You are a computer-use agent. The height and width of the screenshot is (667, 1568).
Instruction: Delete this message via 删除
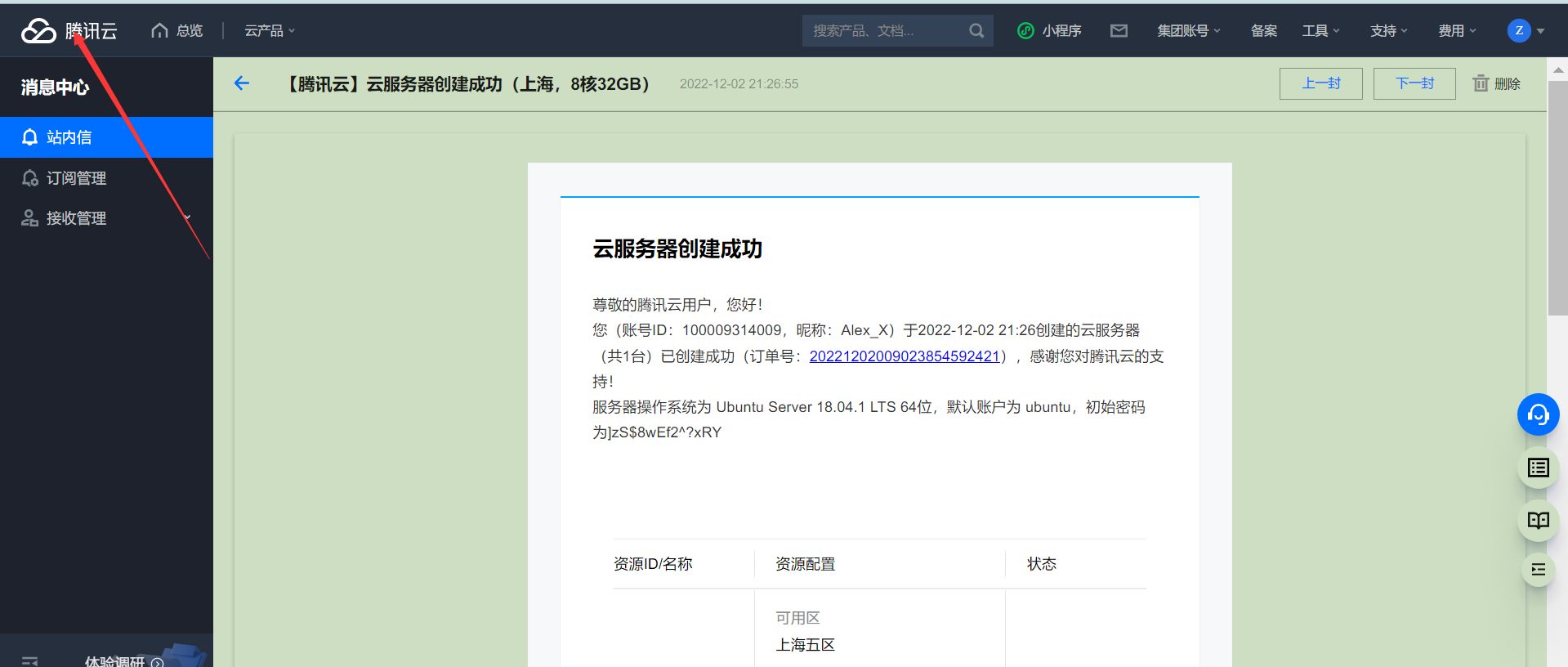1497,83
